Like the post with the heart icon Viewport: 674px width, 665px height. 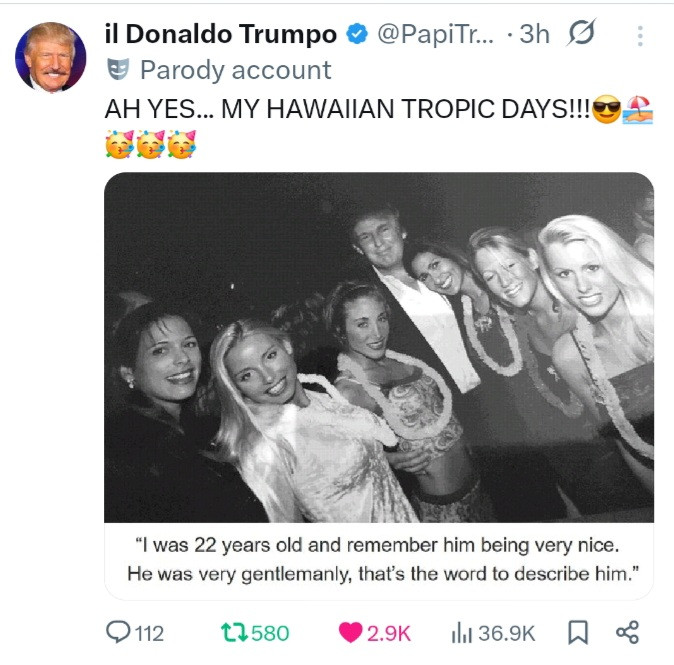point(350,632)
